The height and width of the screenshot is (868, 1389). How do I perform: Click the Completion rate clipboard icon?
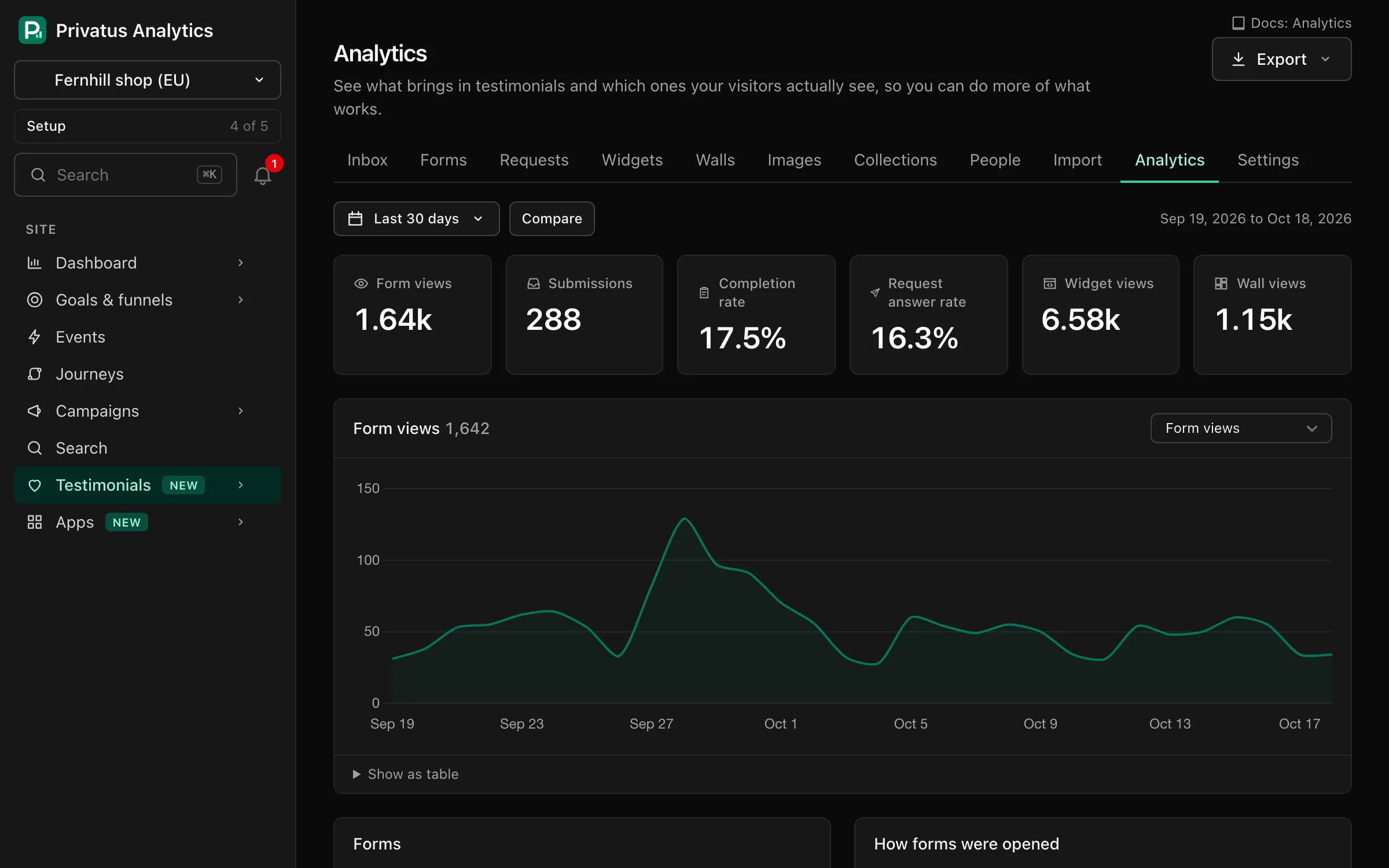point(704,293)
